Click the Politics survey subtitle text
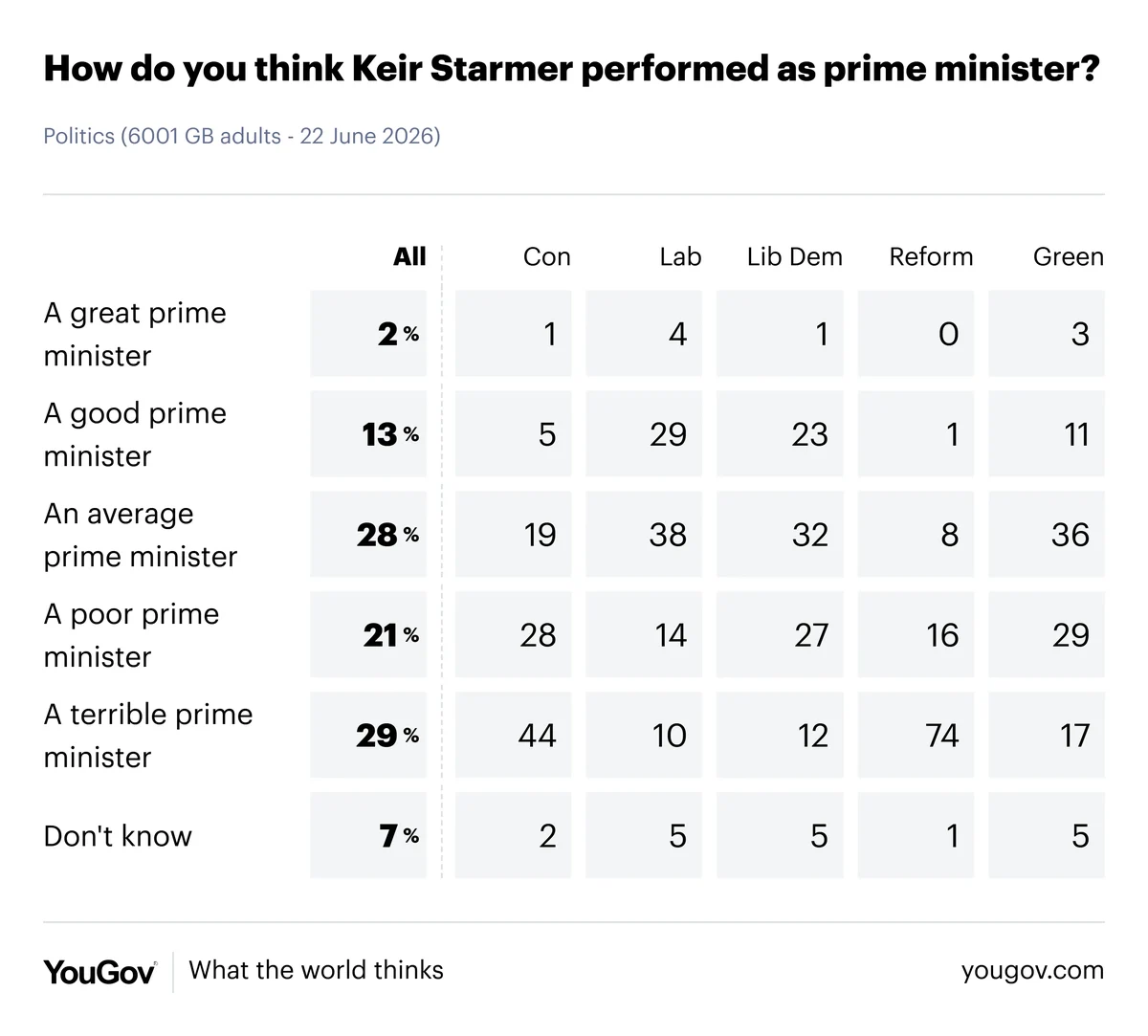Image resolution: width=1148 pixels, height=1036 pixels. point(242,136)
